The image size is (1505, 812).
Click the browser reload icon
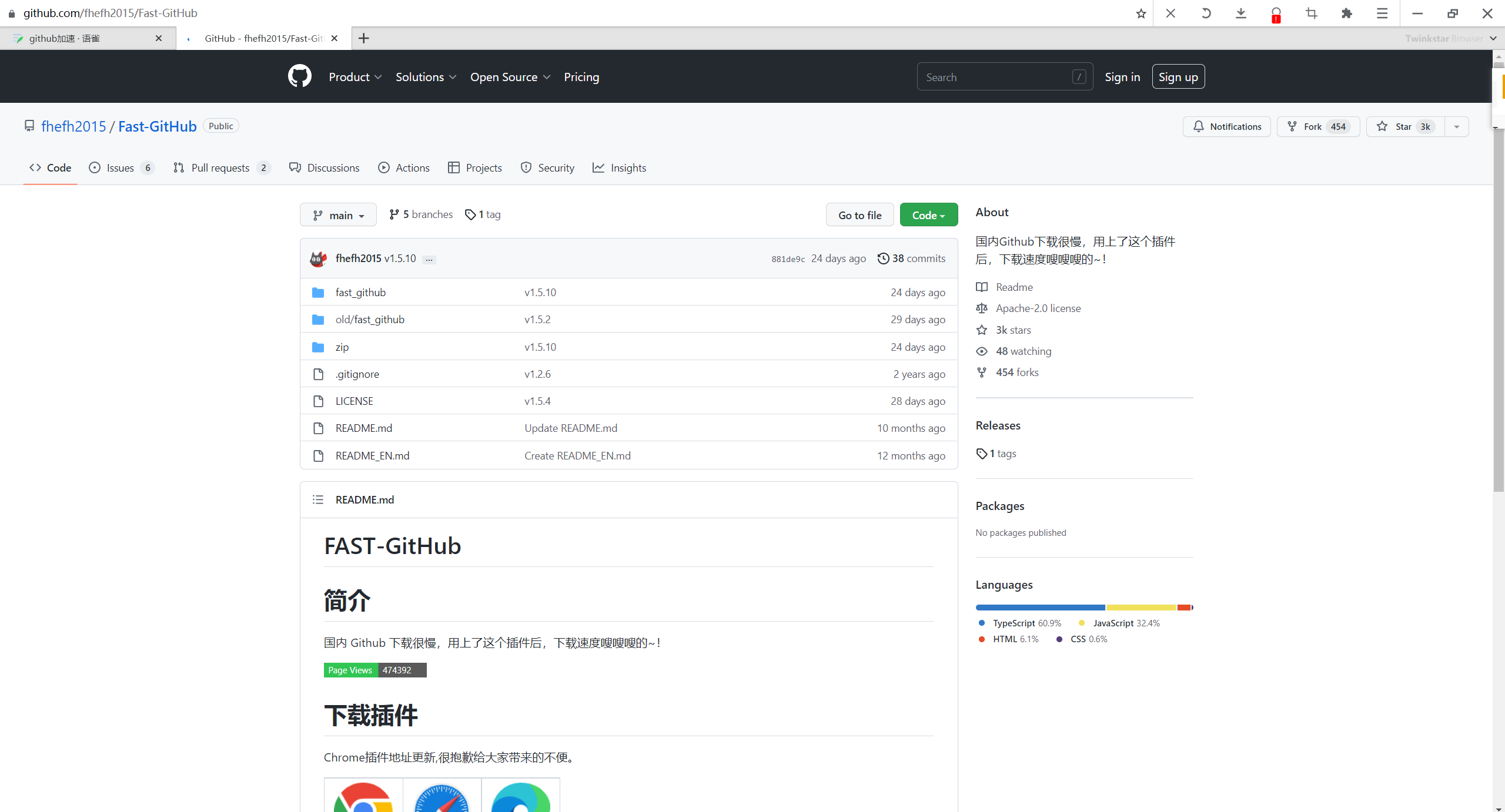(1206, 13)
